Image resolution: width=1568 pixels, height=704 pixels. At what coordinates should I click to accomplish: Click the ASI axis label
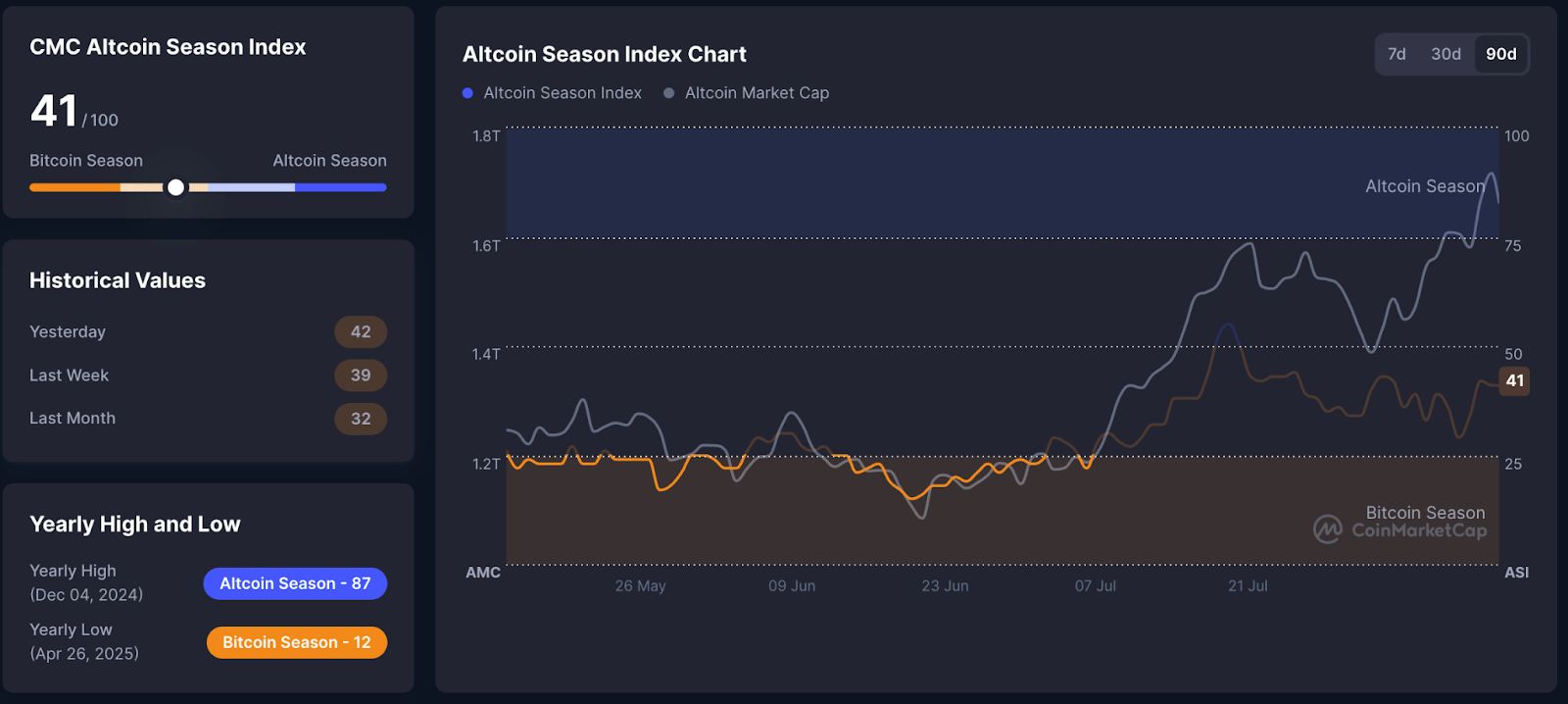click(1516, 573)
